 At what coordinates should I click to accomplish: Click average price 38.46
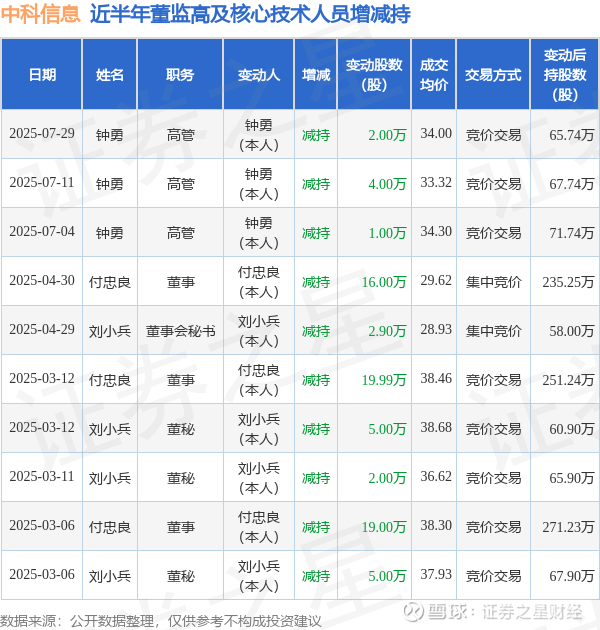coord(436,378)
